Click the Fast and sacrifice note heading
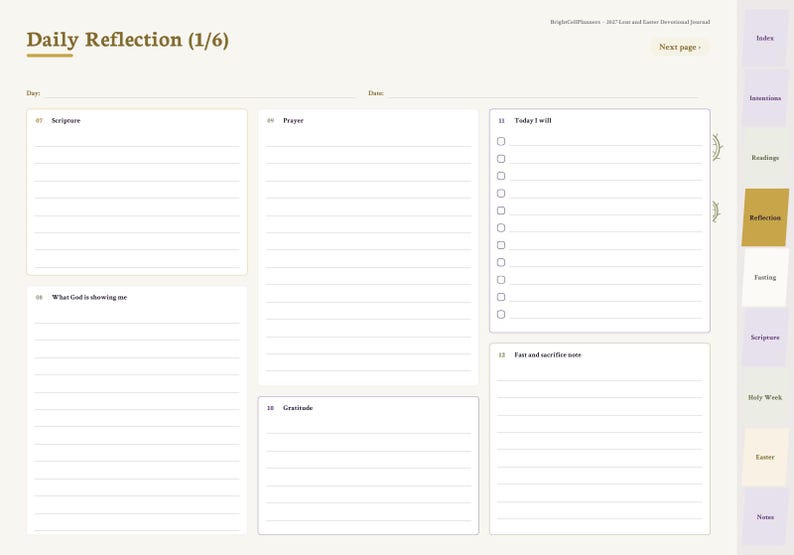Screen dimensions: 794x555 547,355
